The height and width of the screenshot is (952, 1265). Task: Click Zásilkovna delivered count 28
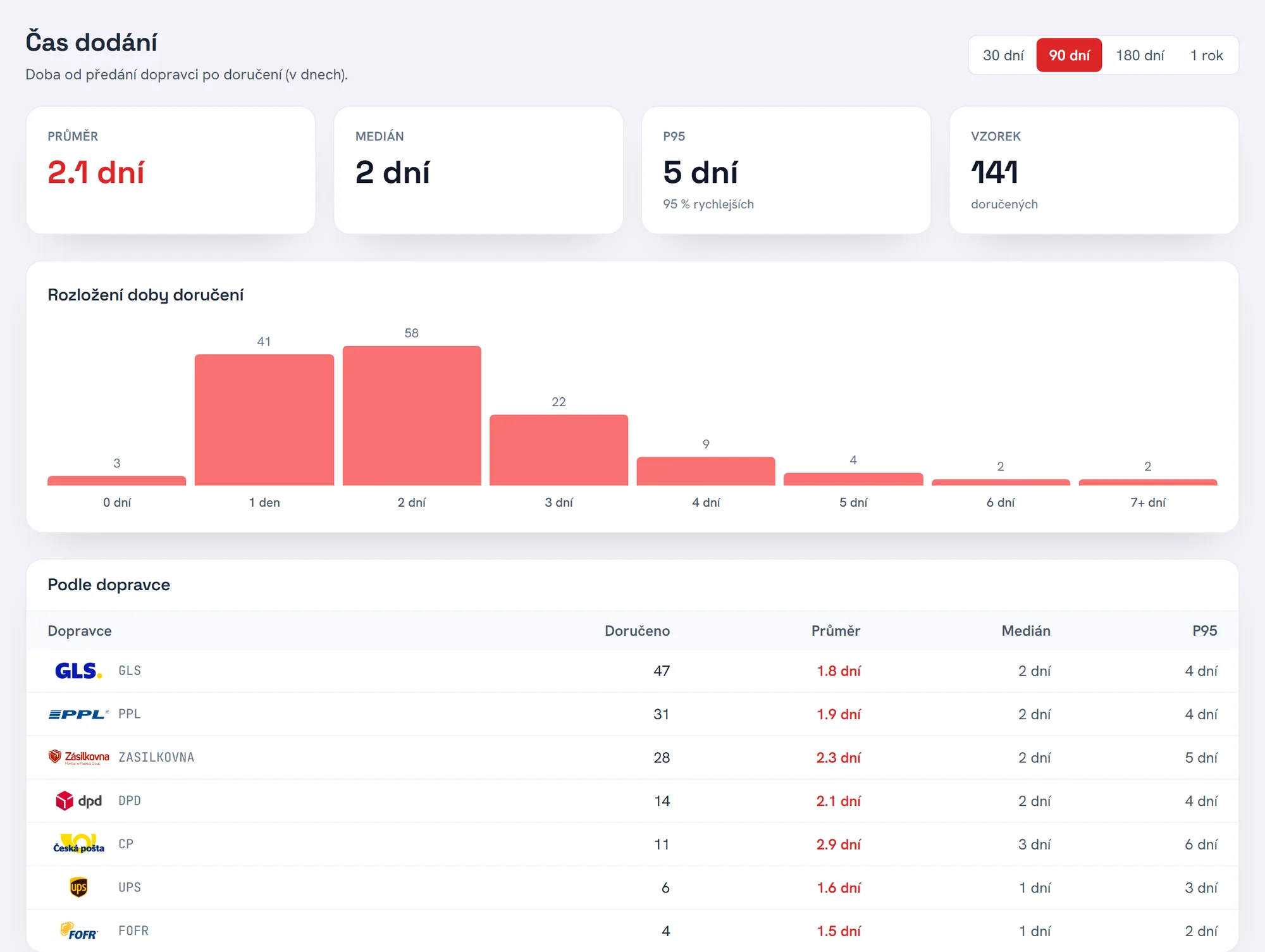coord(662,758)
